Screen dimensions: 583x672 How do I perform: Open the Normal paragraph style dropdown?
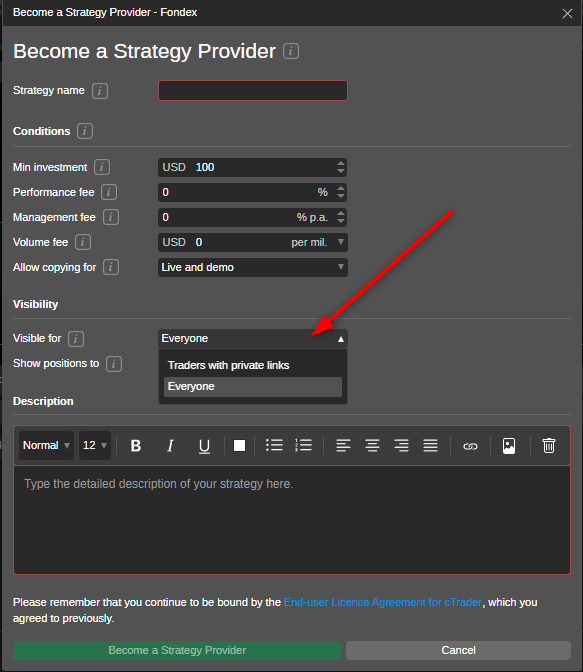(46, 445)
